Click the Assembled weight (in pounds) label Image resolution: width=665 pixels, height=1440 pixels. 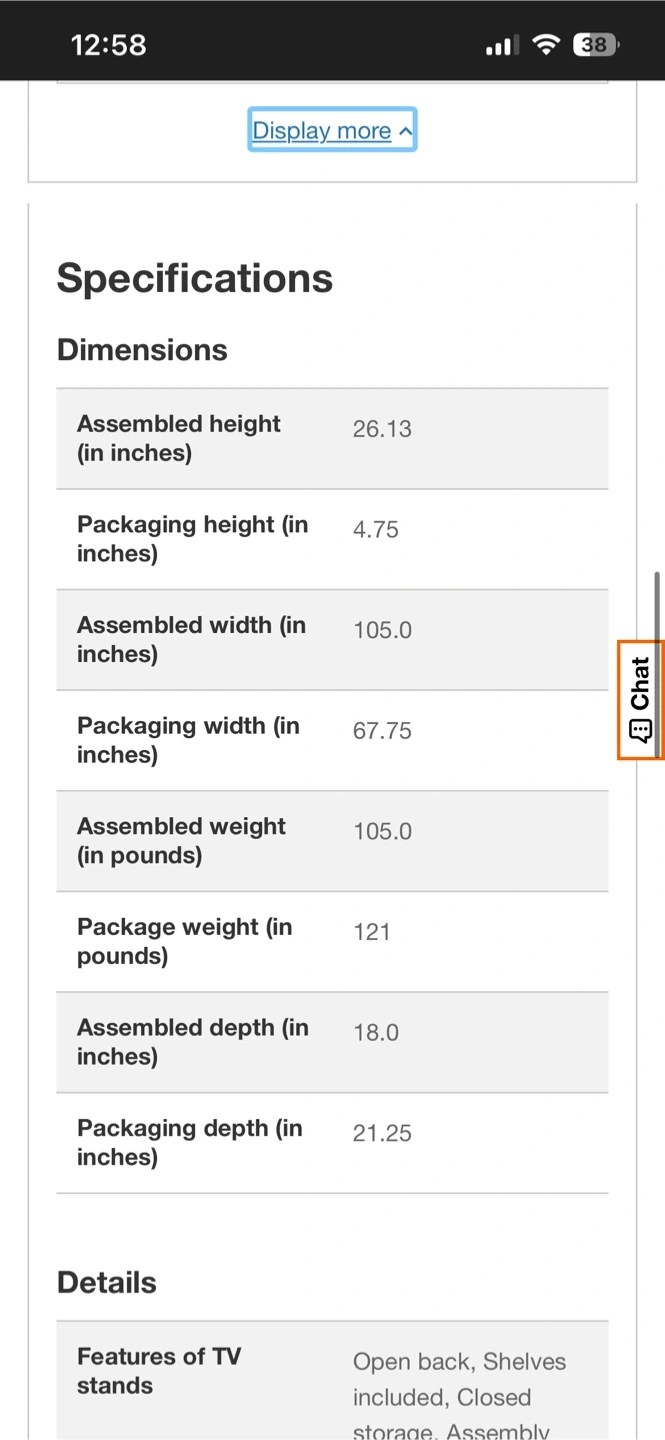tap(181, 841)
